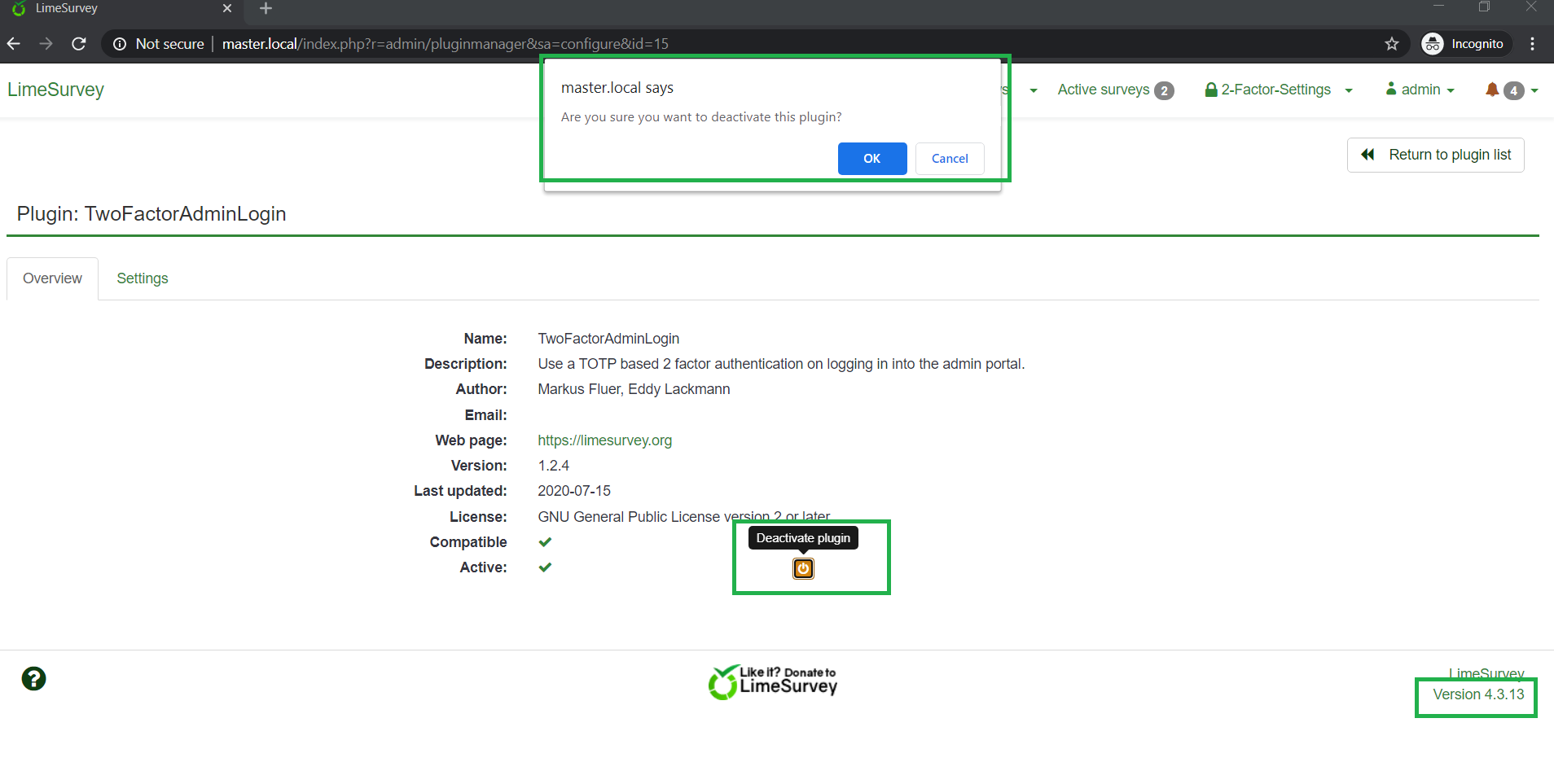This screenshot has width=1554, height=784.
Task: Click the Plugin: TwoFactorAdminLogin heading
Action: (151, 214)
